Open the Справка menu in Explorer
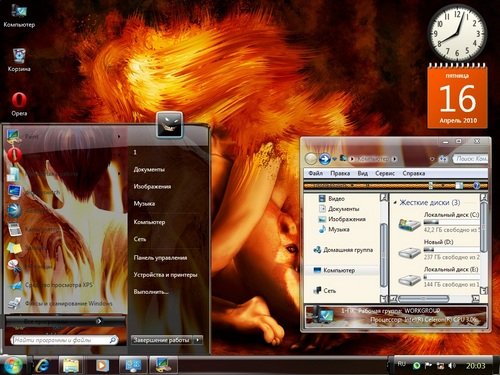The width and height of the screenshot is (500, 375). click(414, 173)
